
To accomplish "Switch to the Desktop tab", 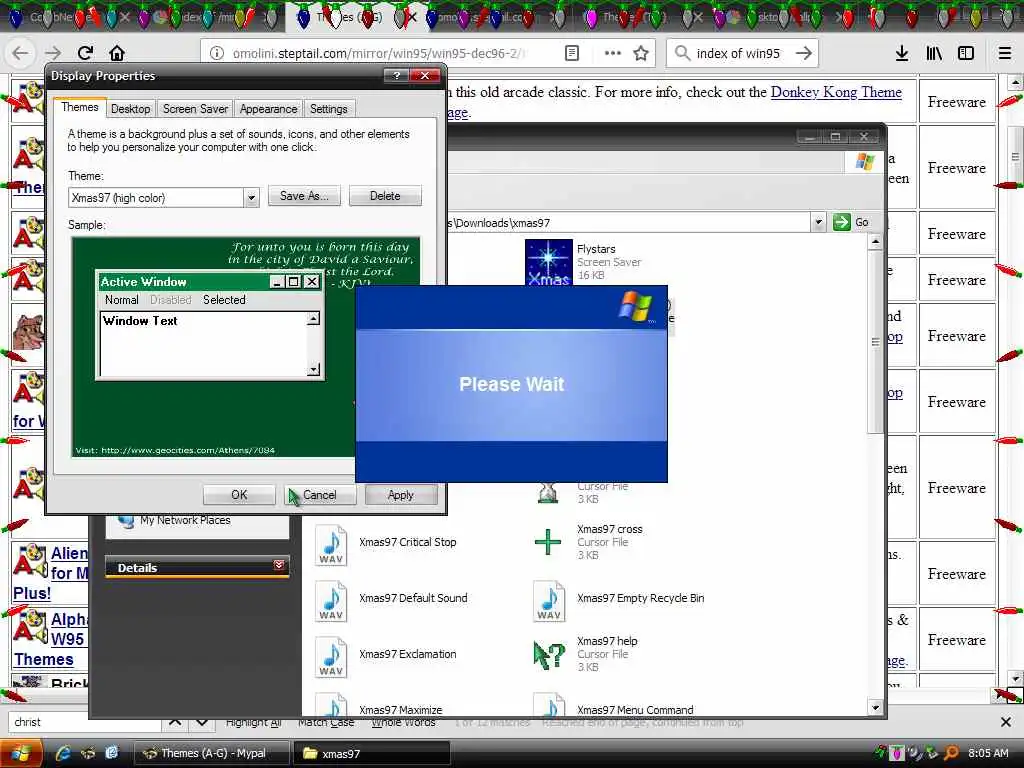I will 131,109.
